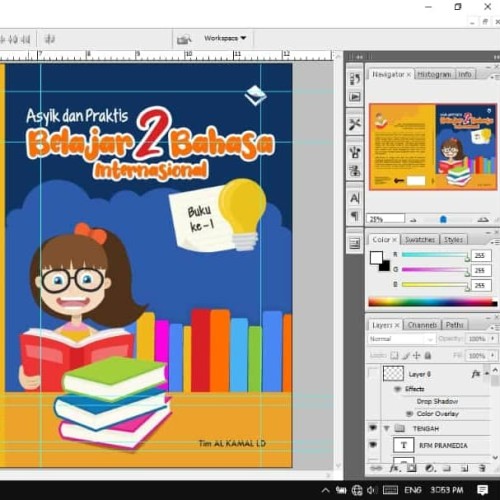Open the Fill slider arrow
This screenshot has width=500, height=500.
click(x=493, y=355)
